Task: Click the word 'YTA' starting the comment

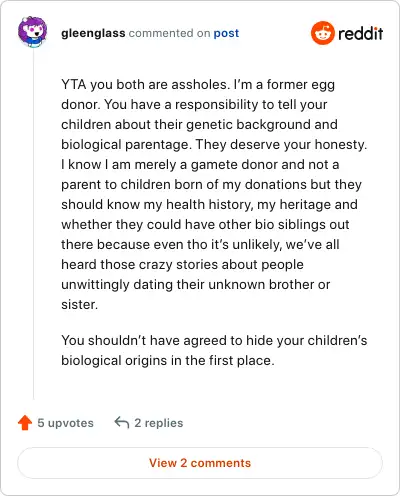Action: (x=74, y=84)
